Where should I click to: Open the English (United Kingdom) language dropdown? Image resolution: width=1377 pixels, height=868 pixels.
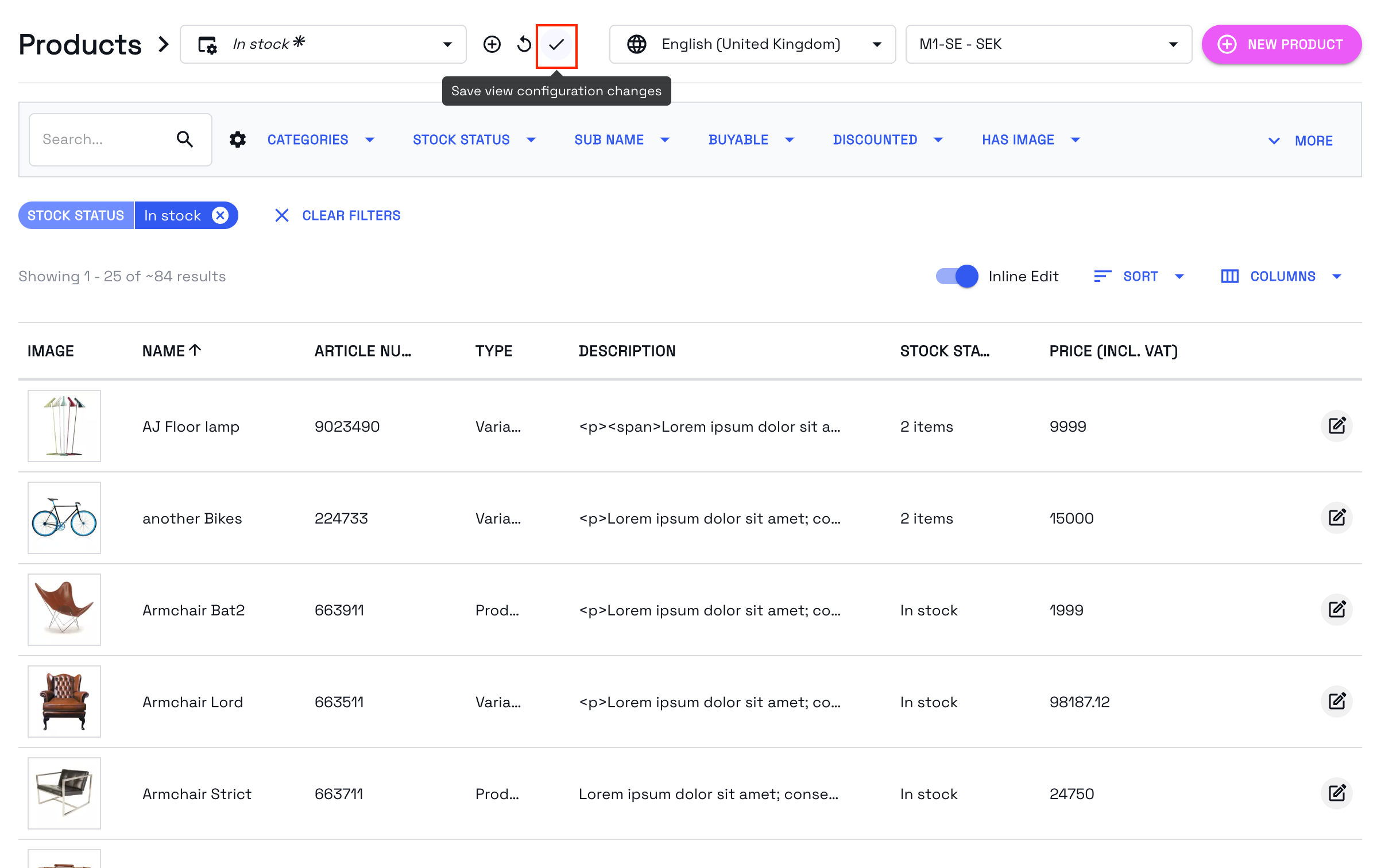pyautogui.click(x=752, y=44)
